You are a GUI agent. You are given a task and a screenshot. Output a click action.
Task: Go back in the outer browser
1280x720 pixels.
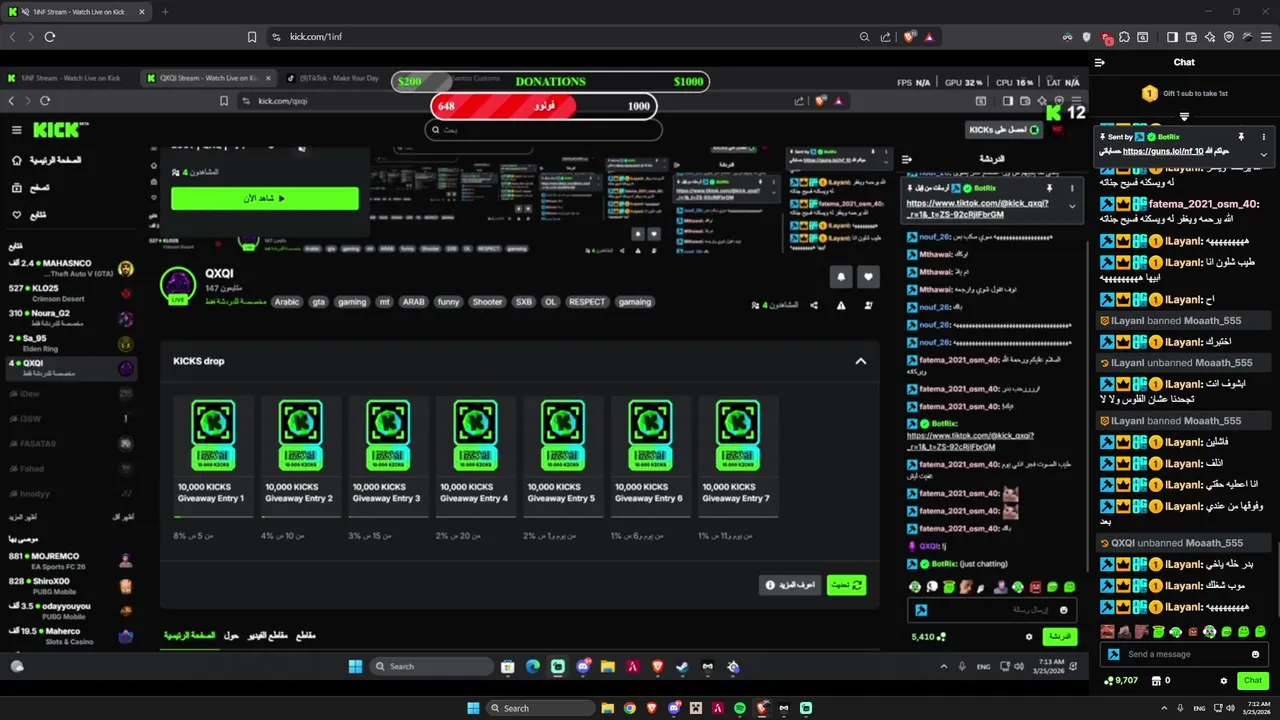tap(12, 37)
